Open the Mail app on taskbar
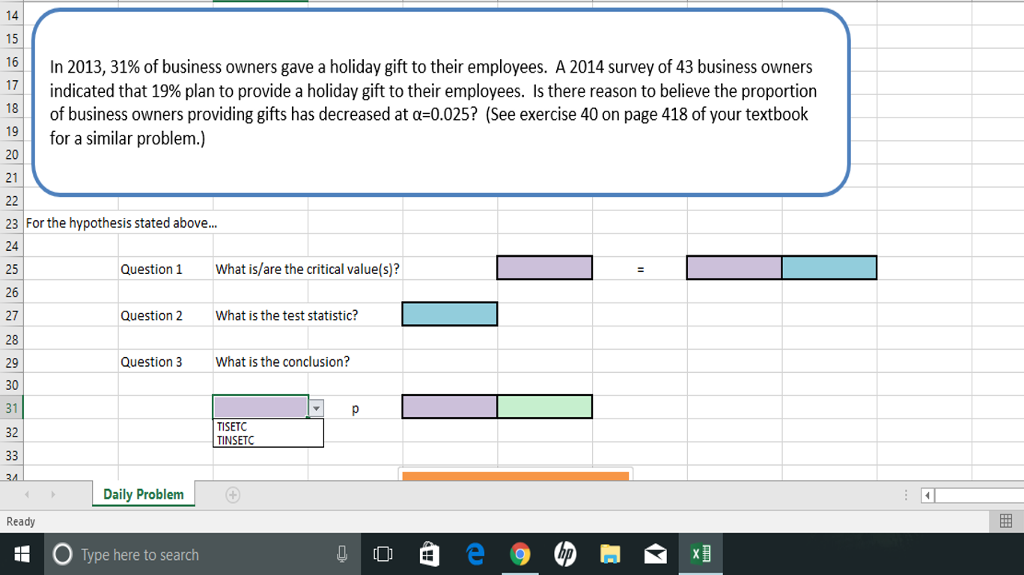 [655, 555]
